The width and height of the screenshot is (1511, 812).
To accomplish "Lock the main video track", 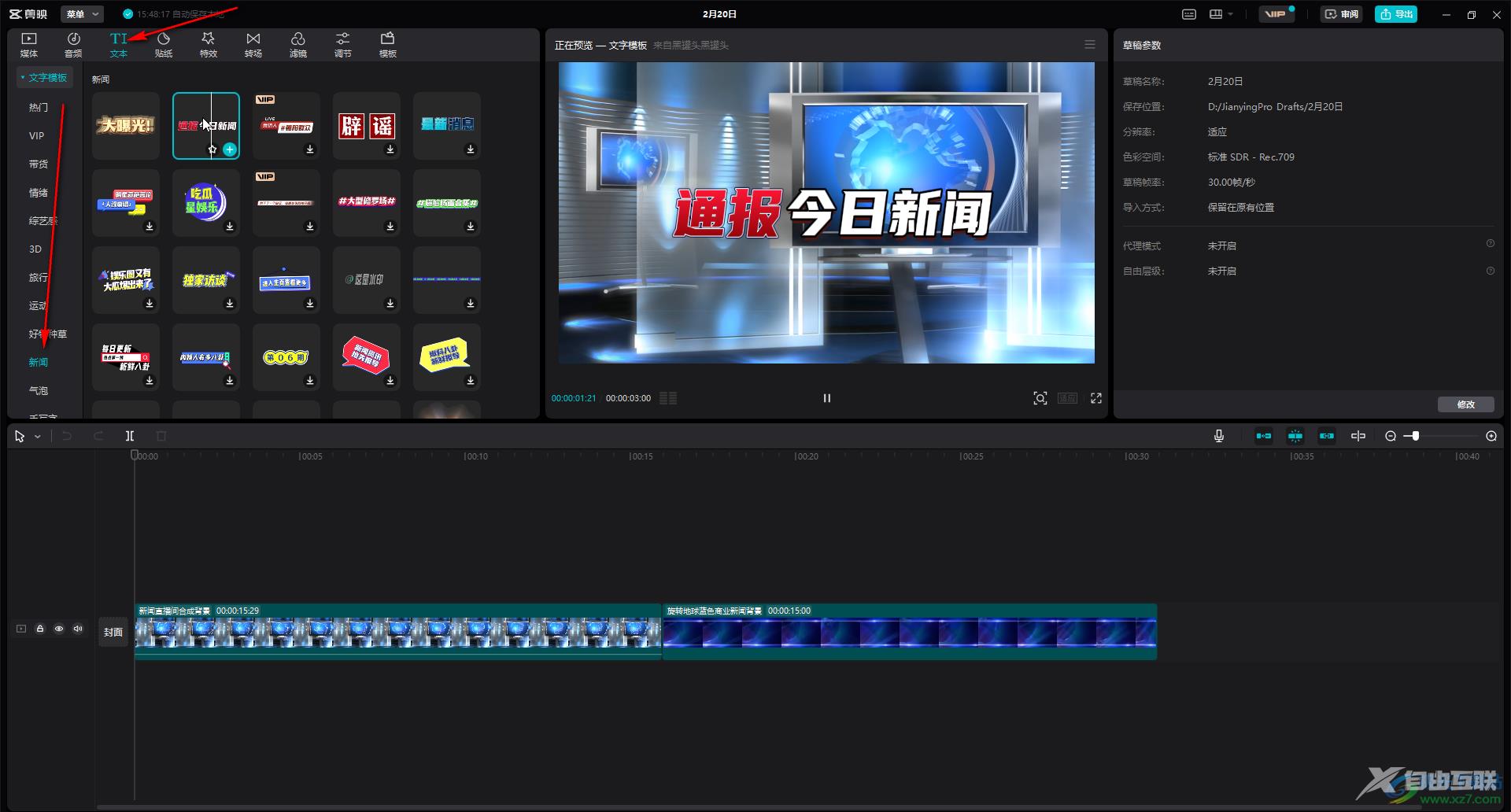I will point(40,629).
